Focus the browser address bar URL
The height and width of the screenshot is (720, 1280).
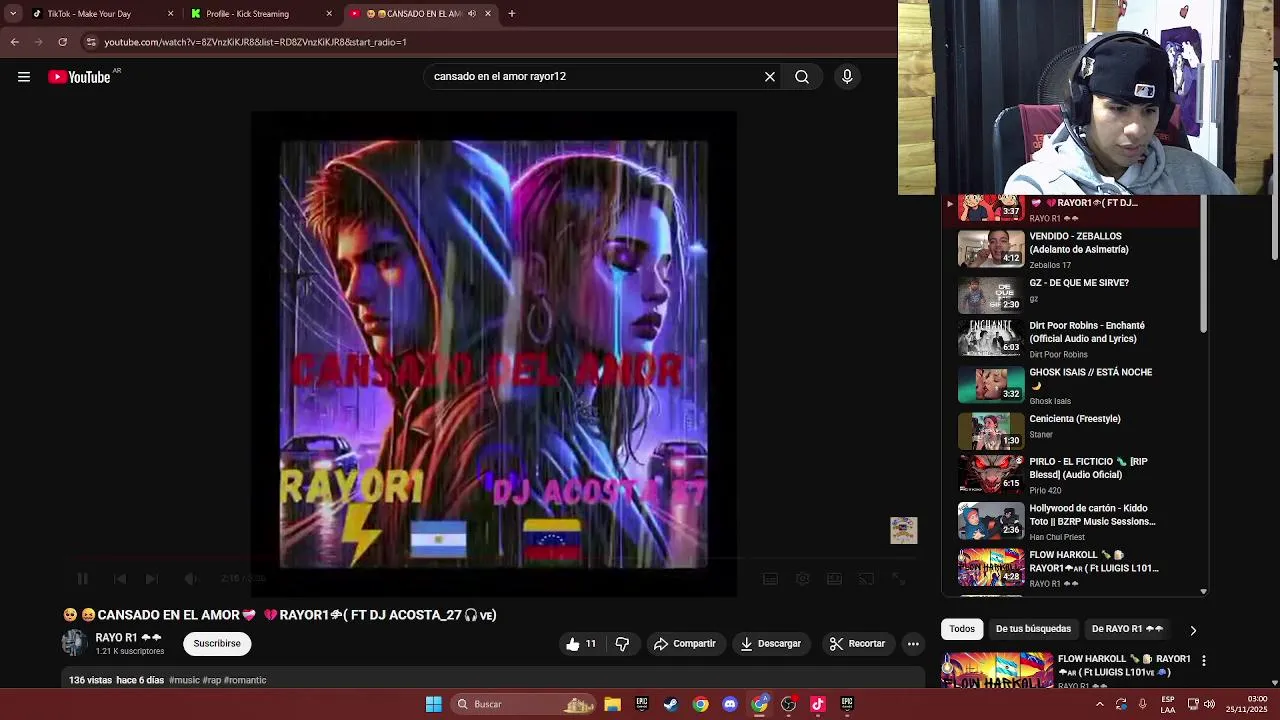(x=255, y=42)
